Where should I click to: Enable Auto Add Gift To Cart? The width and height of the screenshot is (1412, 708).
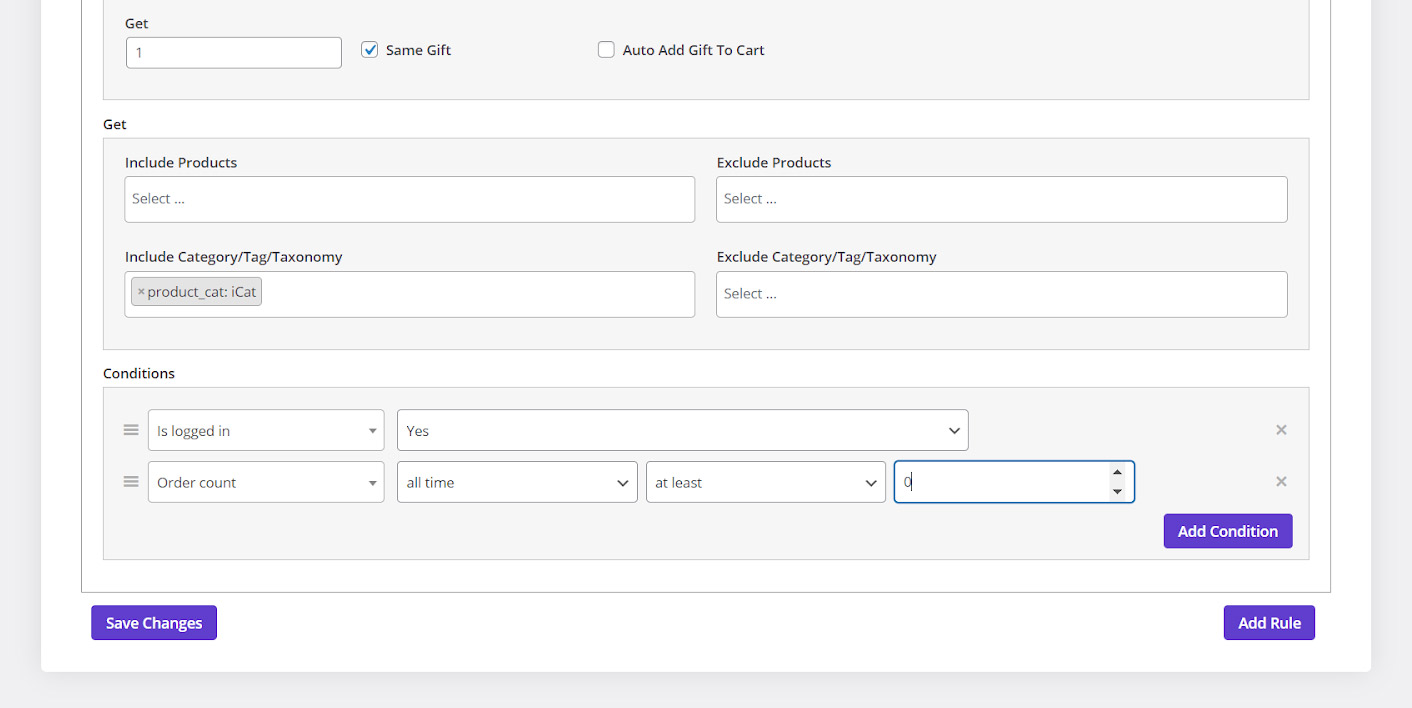606,50
